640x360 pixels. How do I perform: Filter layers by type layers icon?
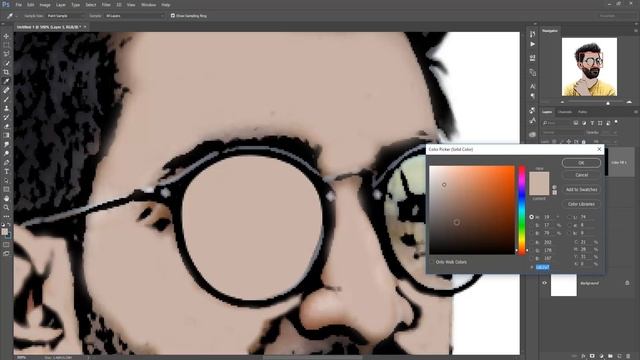point(592,123)
